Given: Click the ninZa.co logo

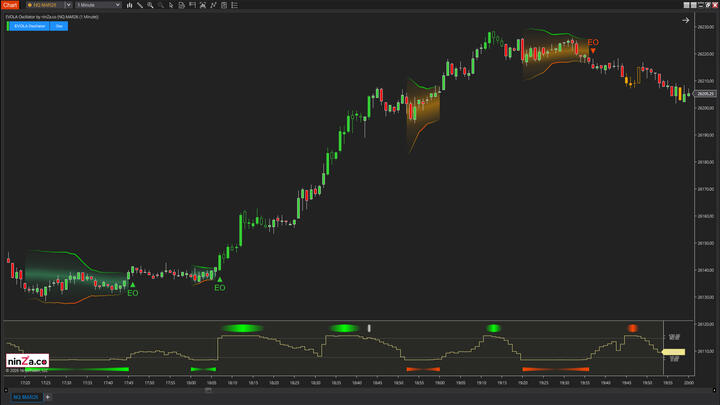Looking at the screenshot, I should [x=27, y=361].
